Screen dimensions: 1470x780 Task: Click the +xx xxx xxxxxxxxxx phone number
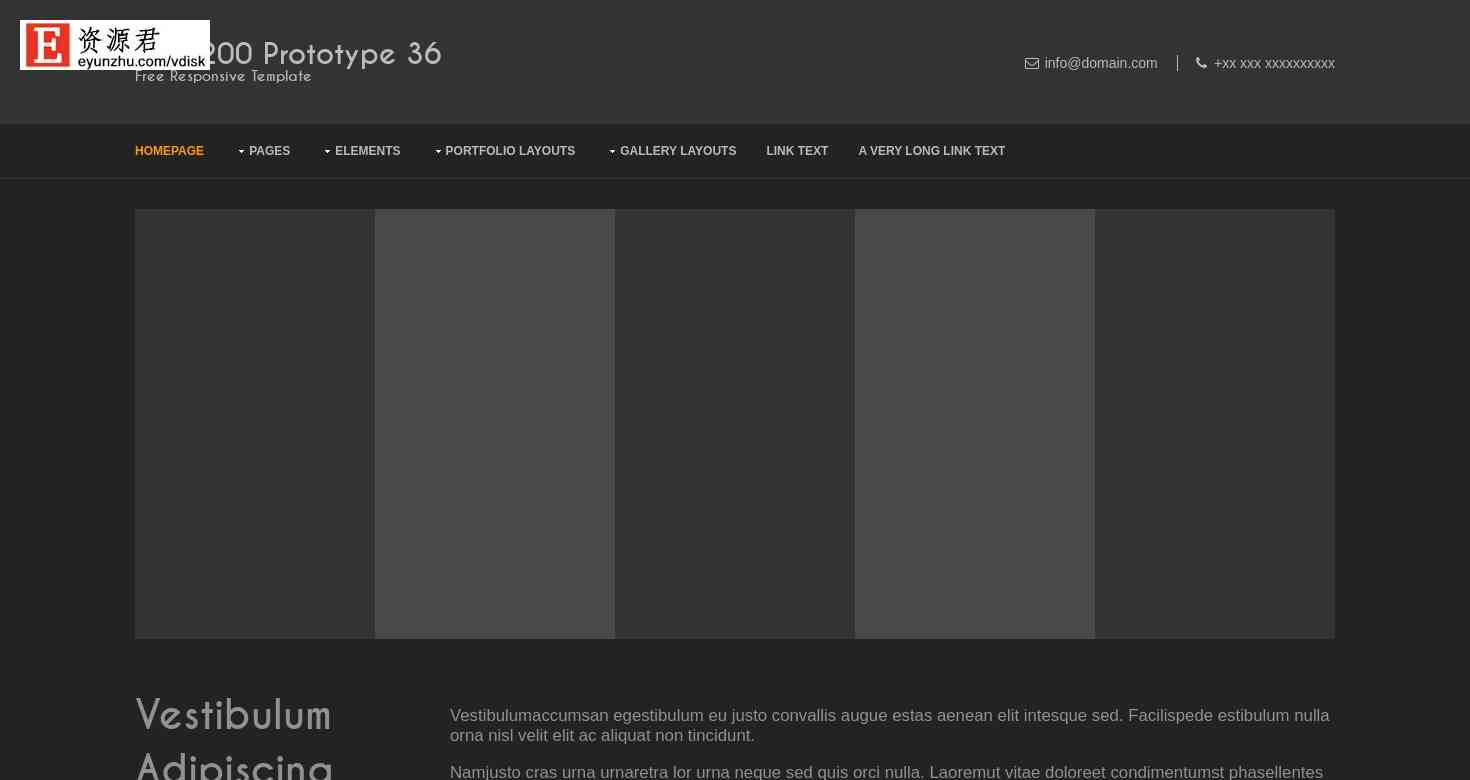click(1274, 63)
